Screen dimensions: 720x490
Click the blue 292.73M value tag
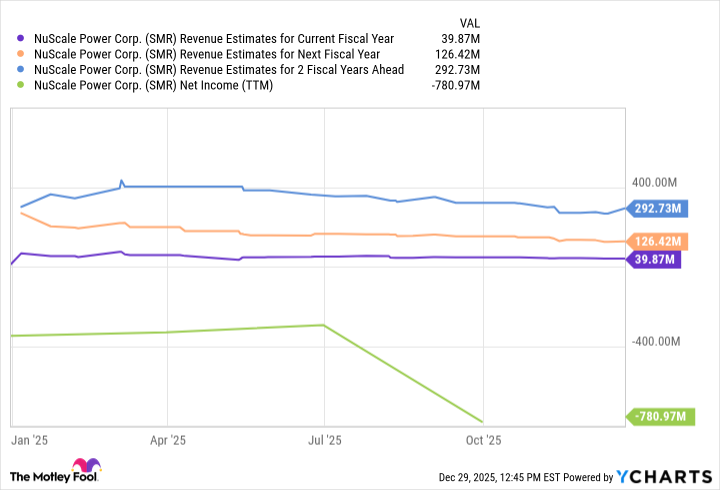coord(656,209)
